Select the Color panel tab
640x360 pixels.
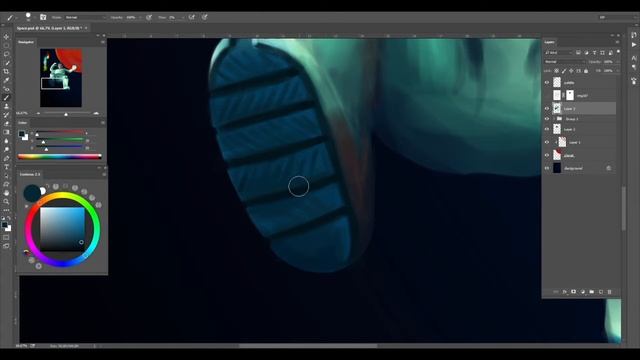(22, 122)
